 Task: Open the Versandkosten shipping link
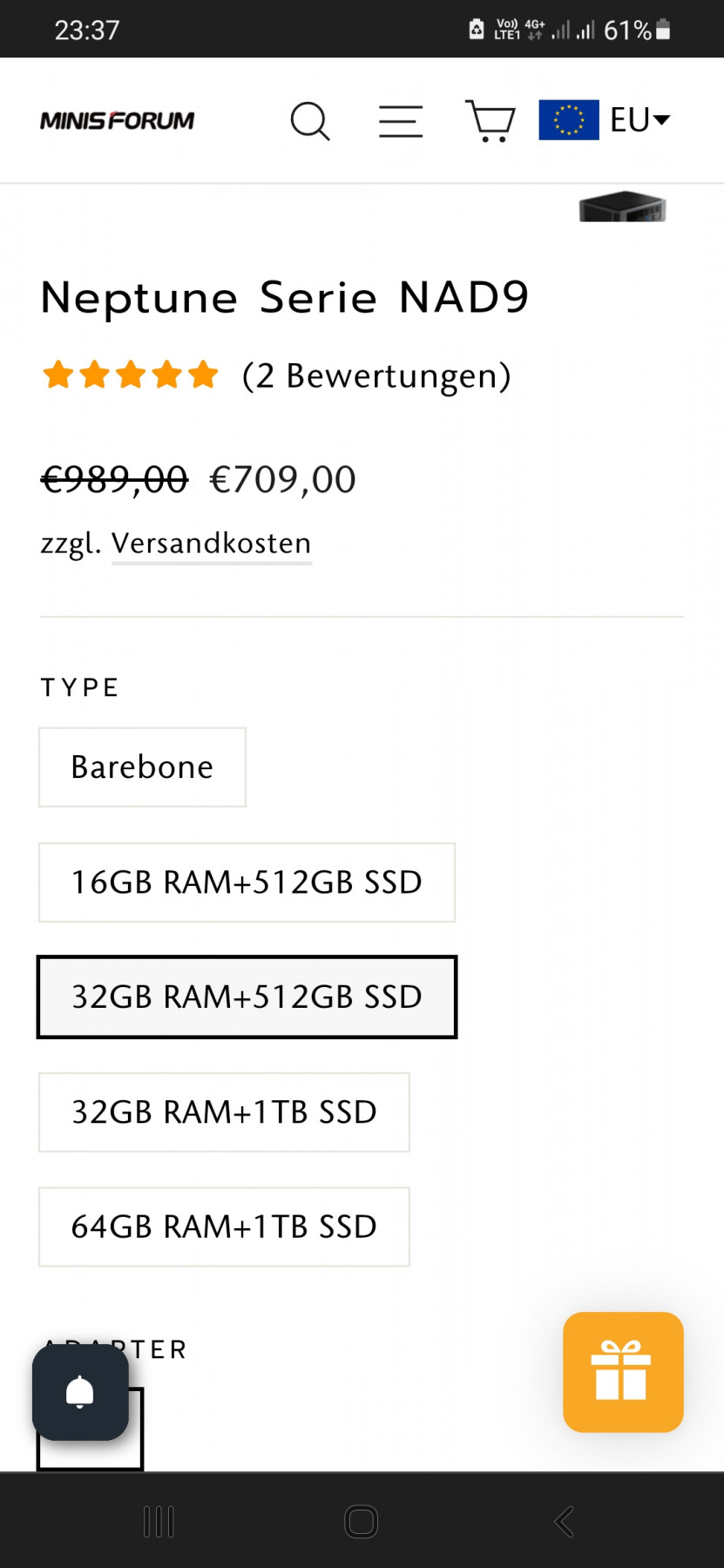click(x=211, y=544)
